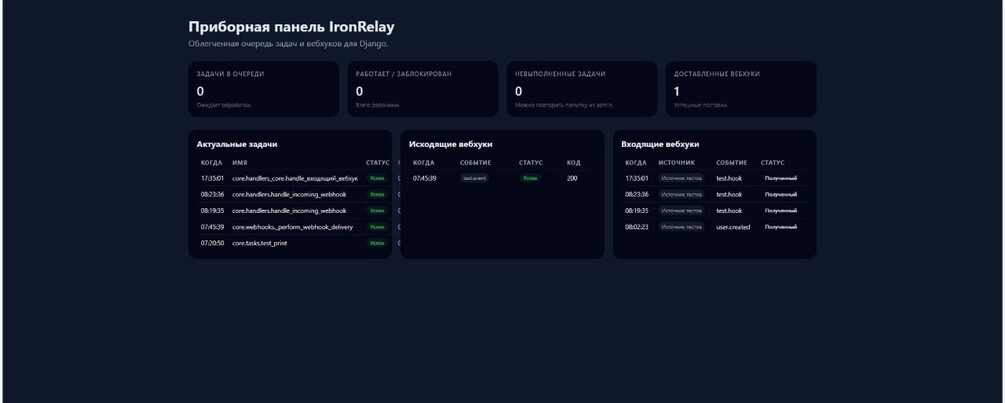Click the 'Входящие вебхуки' panel title

point(660,144)
